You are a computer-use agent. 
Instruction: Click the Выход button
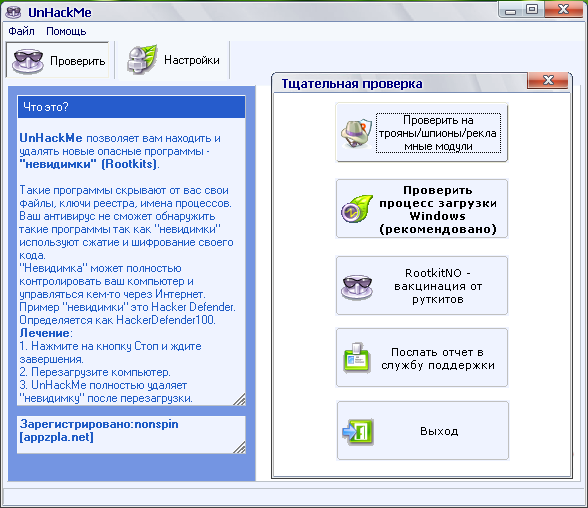point(423,431)
